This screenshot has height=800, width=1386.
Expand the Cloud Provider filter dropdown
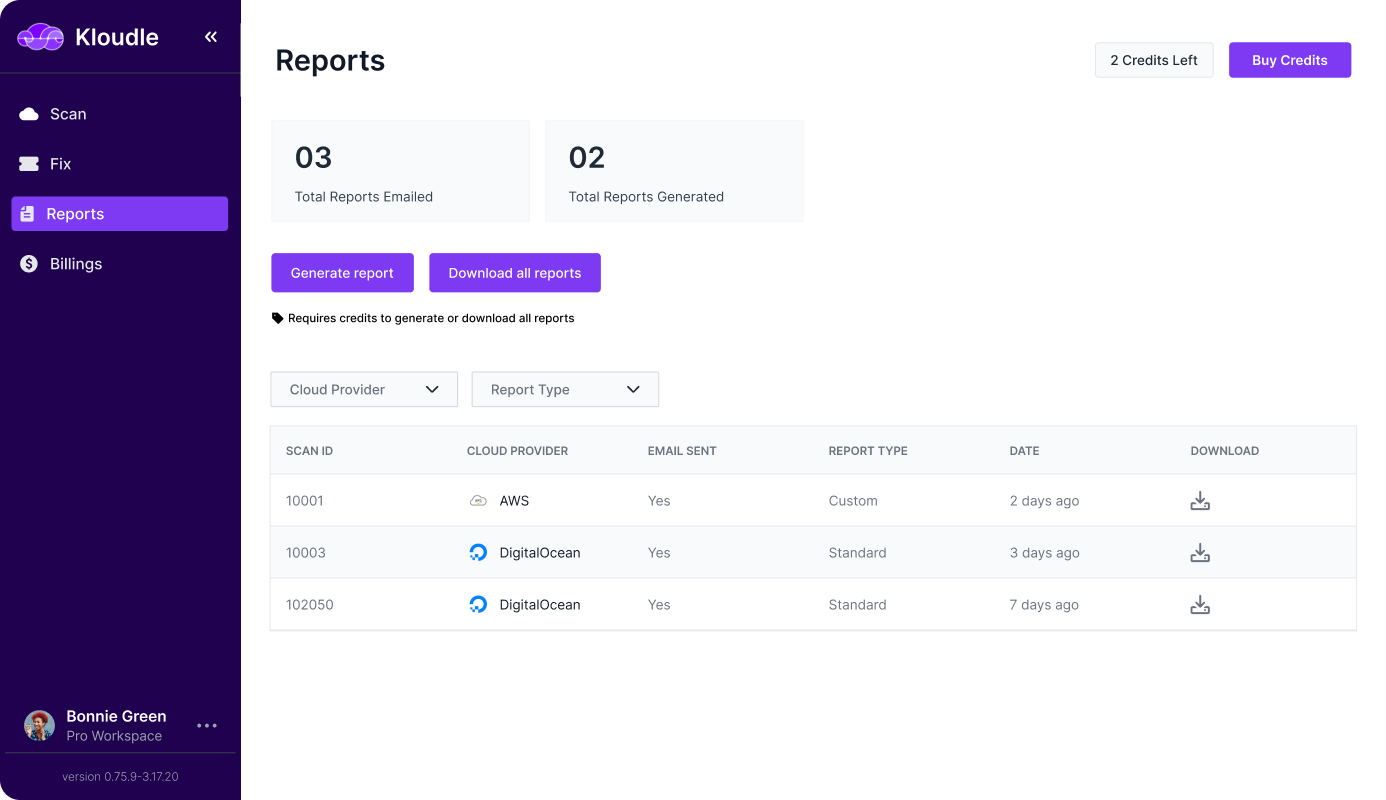pos(364,390)
